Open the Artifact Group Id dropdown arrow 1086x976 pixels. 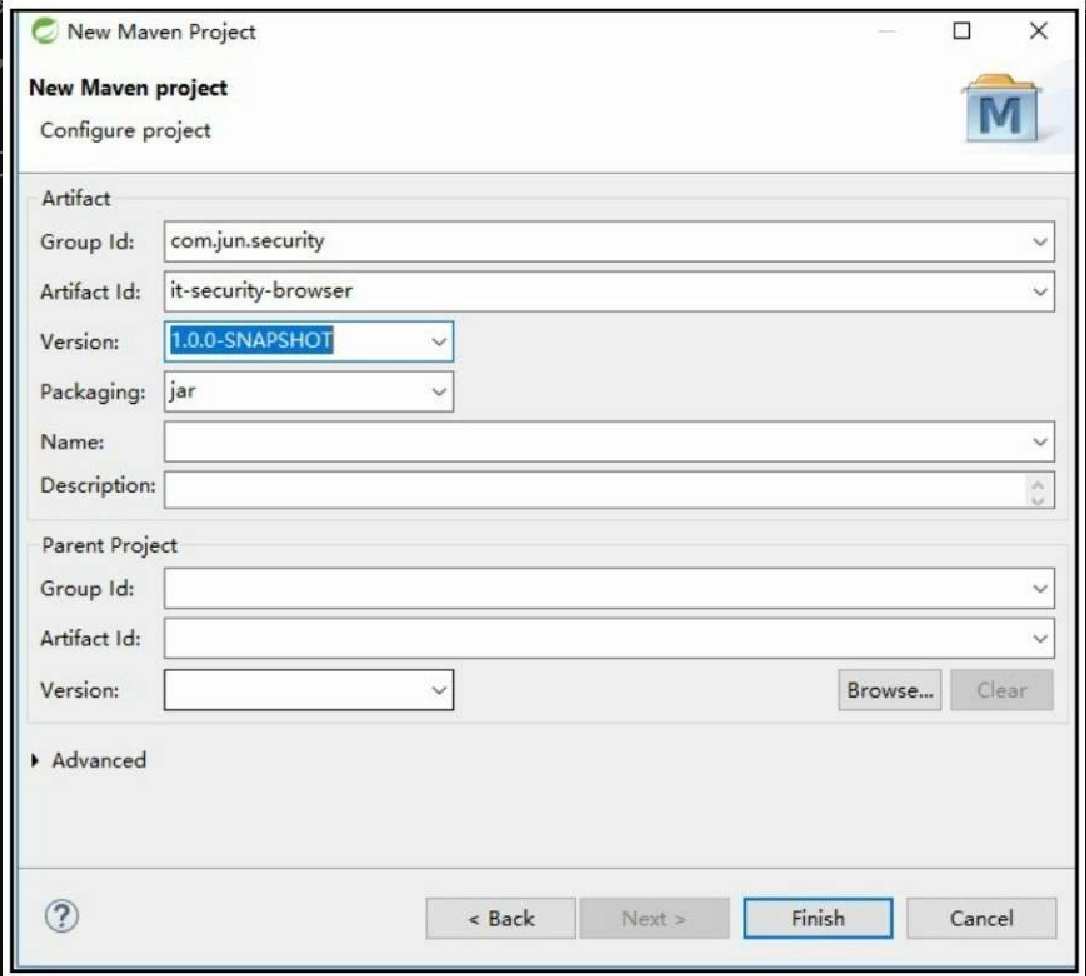pyautogui.click(x=1040, y=242)
